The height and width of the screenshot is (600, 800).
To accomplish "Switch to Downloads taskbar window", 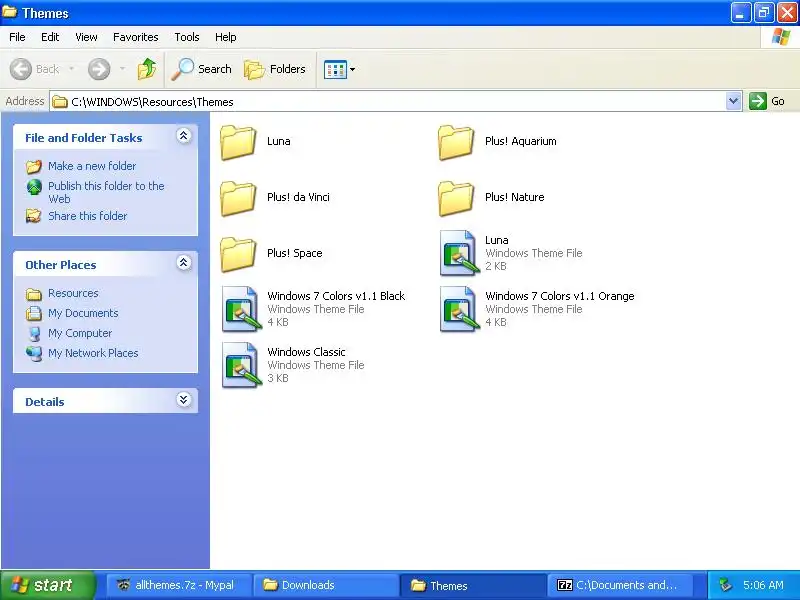I will point(327,585).
